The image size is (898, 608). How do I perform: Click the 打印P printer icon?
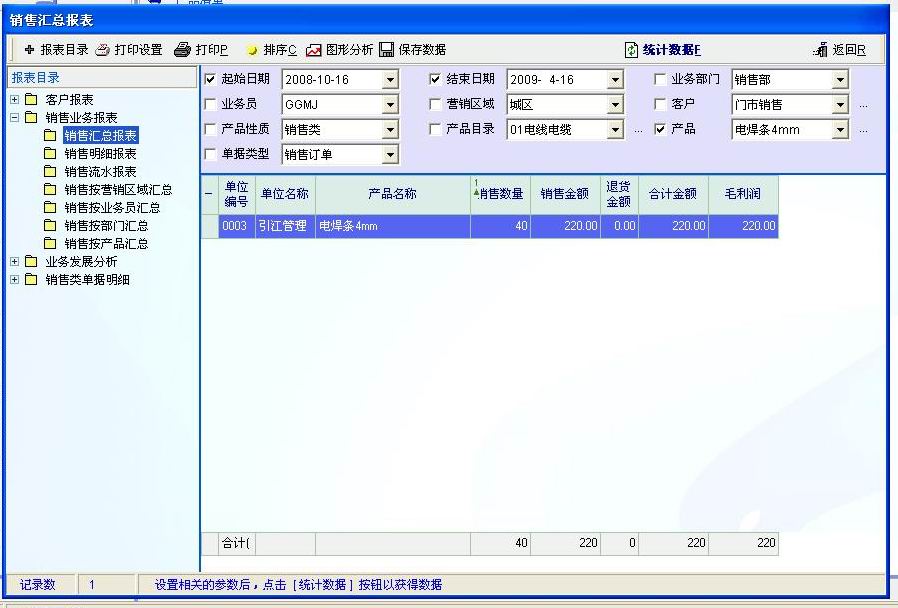pos(182,50)
